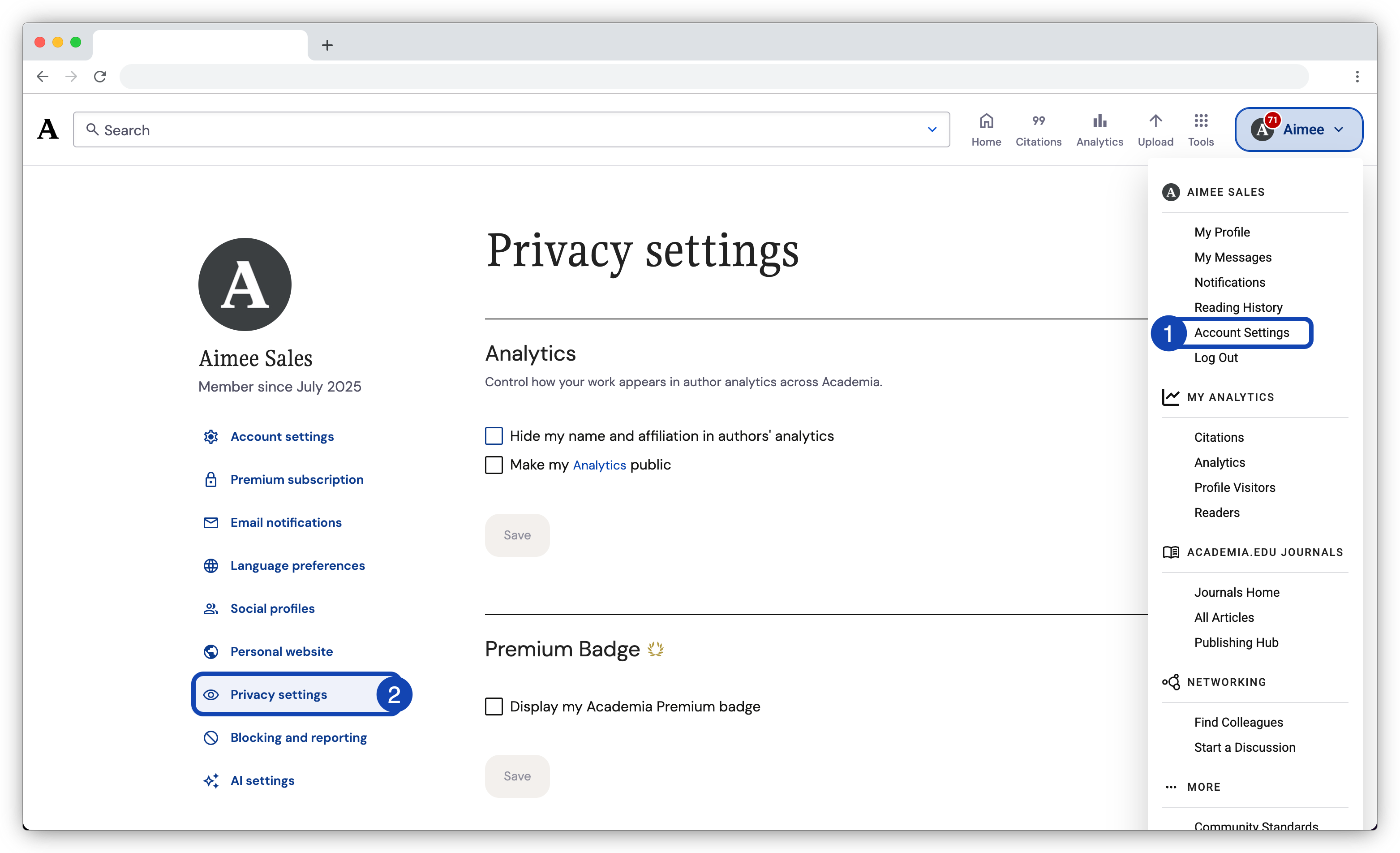Click the Language preferences globe icon
The height and width of the screenshot is (853, 1400).
point(211,565)
